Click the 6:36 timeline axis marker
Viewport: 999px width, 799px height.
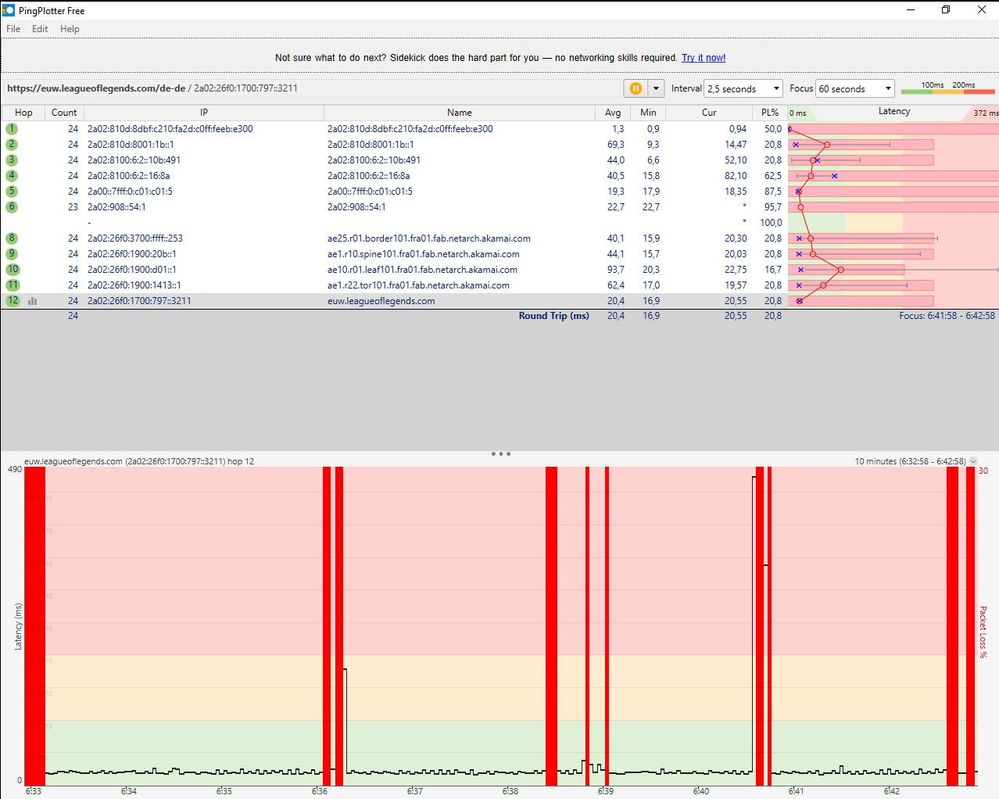click(x=319, y=791)
